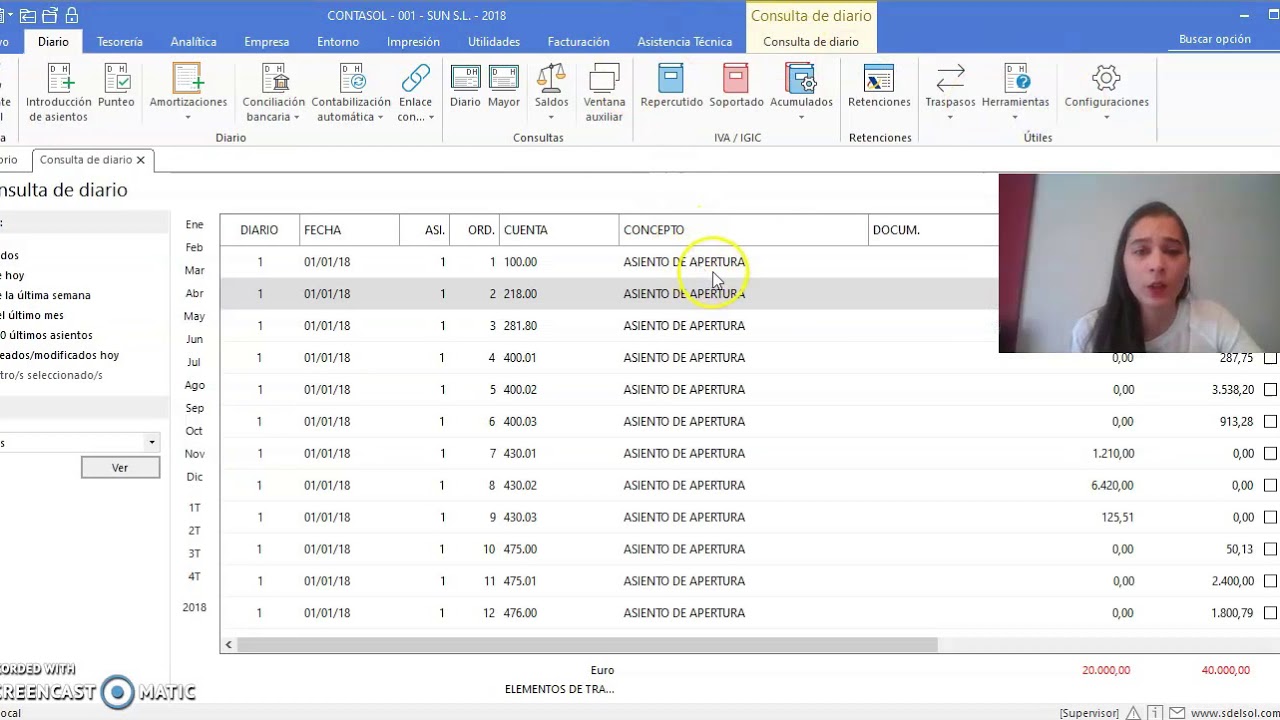Switch to the Diario ribbon tab
Image resolution: width=1280 pixels, height=720 pixels.
pos(53,42)
